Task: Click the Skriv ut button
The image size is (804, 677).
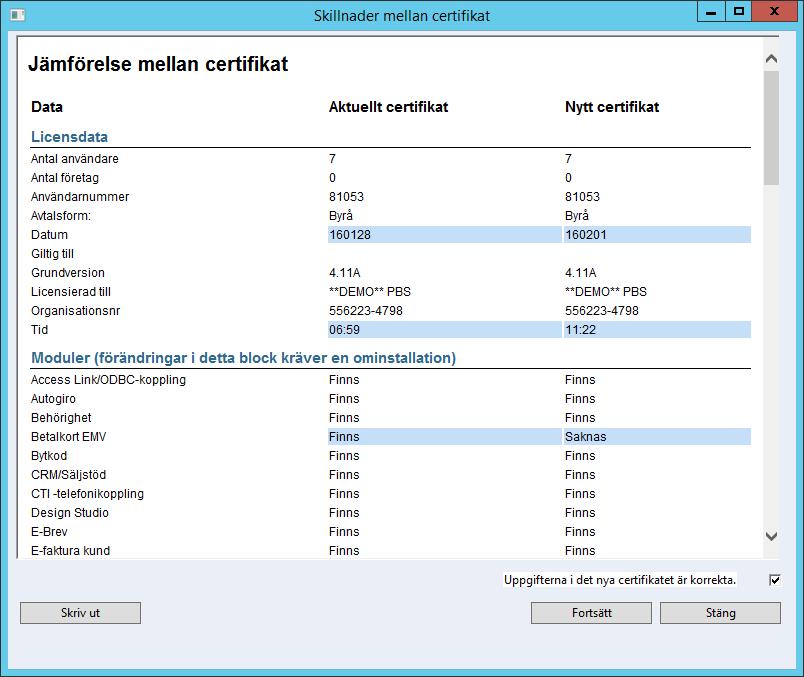Action: coord(81,613)
